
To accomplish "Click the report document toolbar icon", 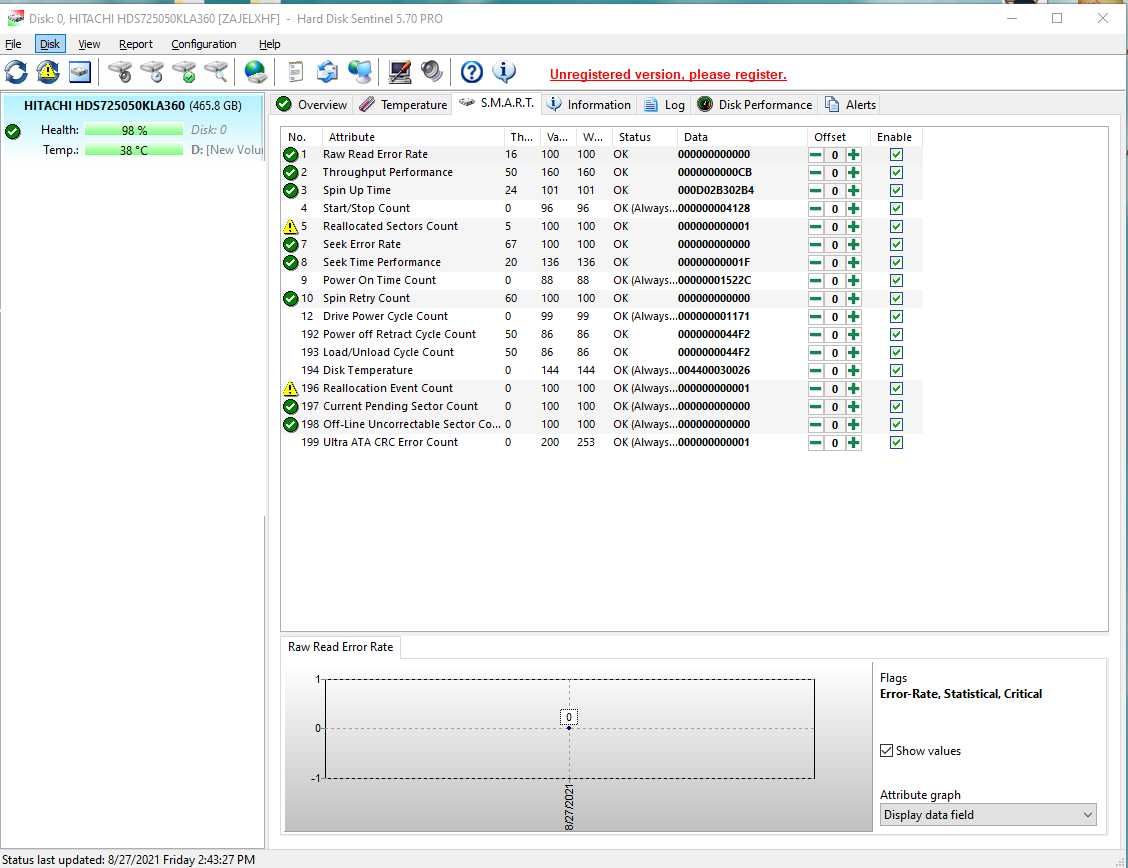I will coord(295,72).
